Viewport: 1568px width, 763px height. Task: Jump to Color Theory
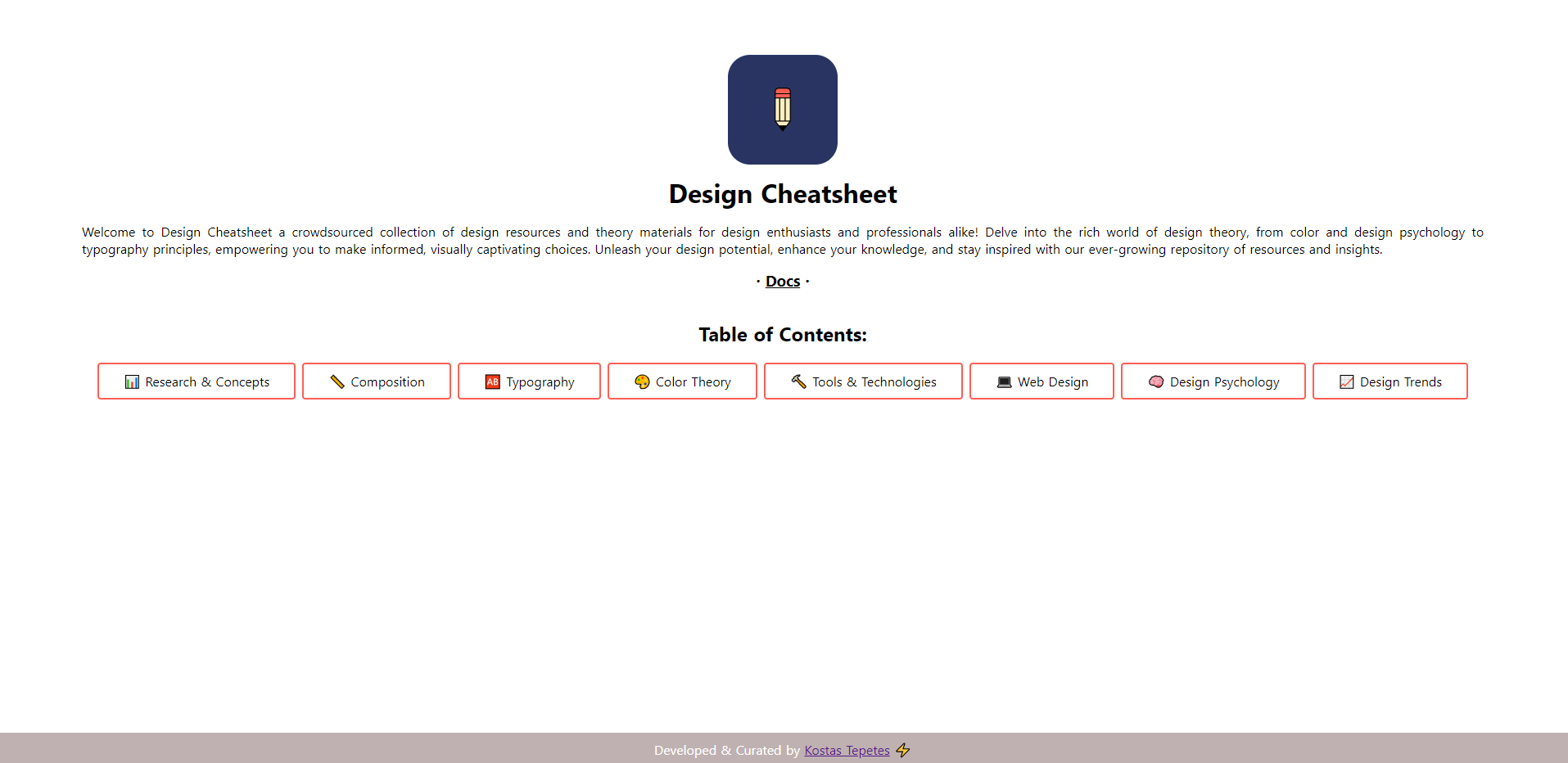[x=682, y=381]
